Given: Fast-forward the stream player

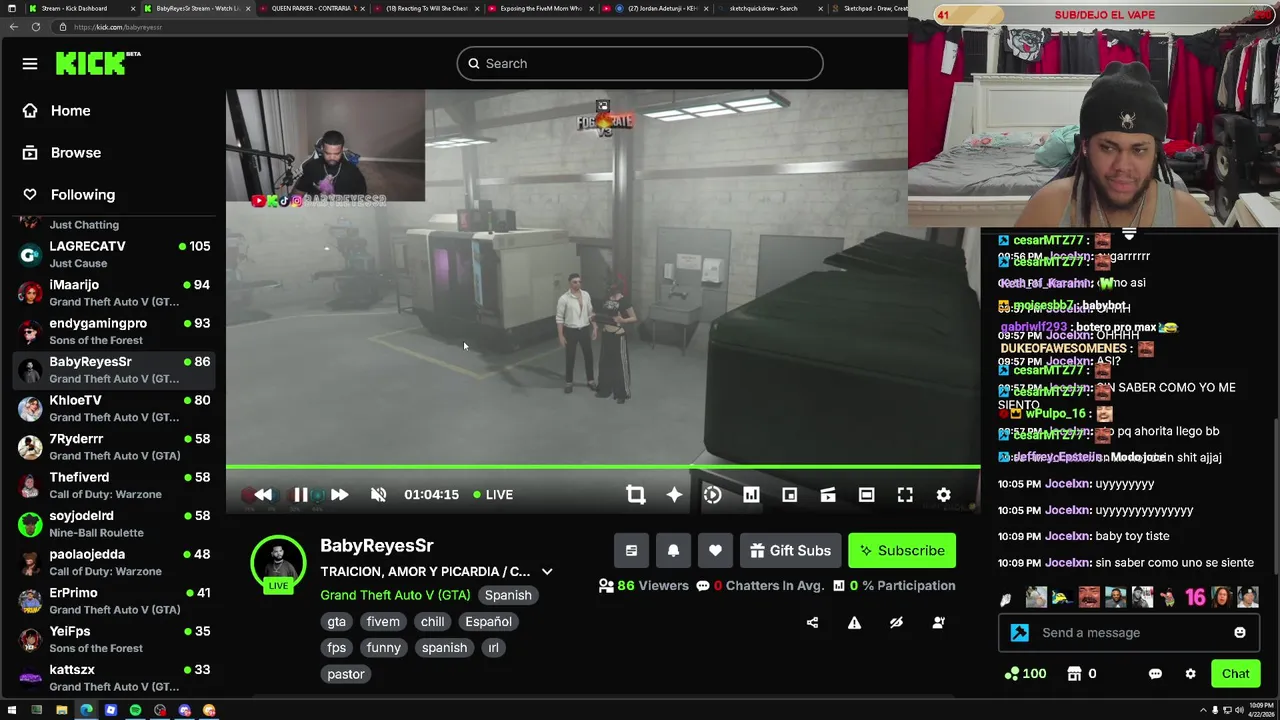Looking at the screenshot, I should pos(339,495).
